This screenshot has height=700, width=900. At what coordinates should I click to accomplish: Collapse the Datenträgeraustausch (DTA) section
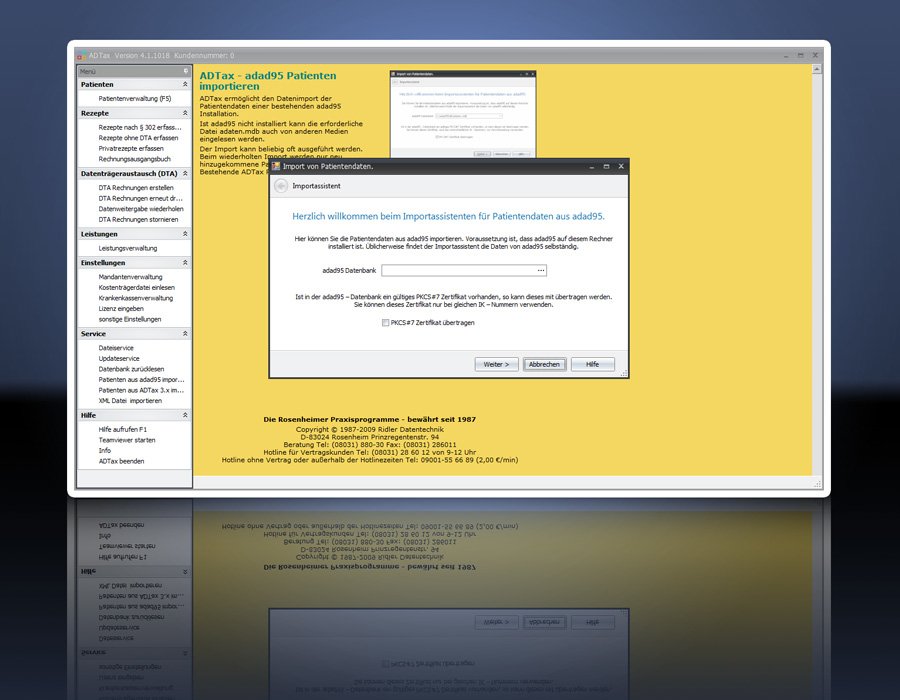tap(185, 173)
